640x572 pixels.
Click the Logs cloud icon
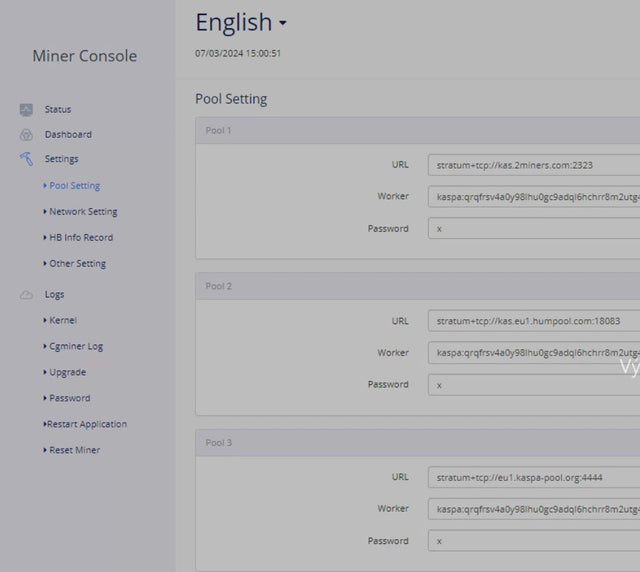point(26,294)
